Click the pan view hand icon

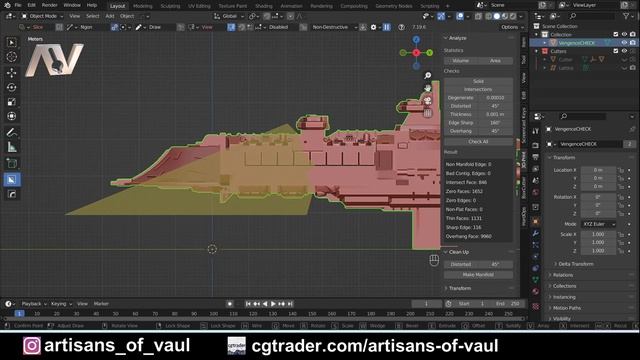427,88
